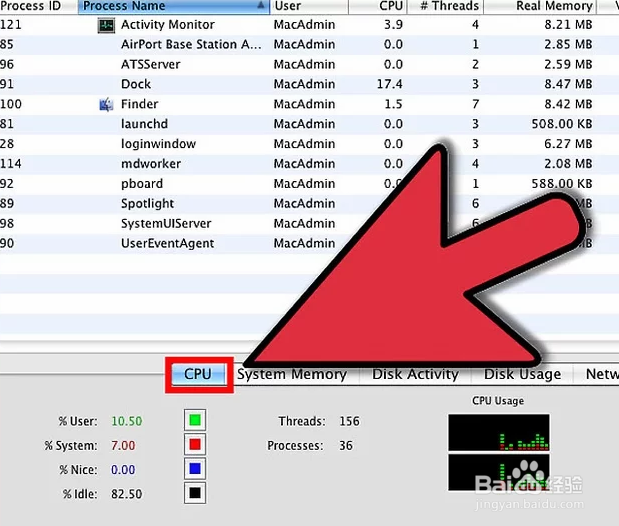619x526 pixels.
Task: Select the SystemUIServer process row
Action: (310, 224)
